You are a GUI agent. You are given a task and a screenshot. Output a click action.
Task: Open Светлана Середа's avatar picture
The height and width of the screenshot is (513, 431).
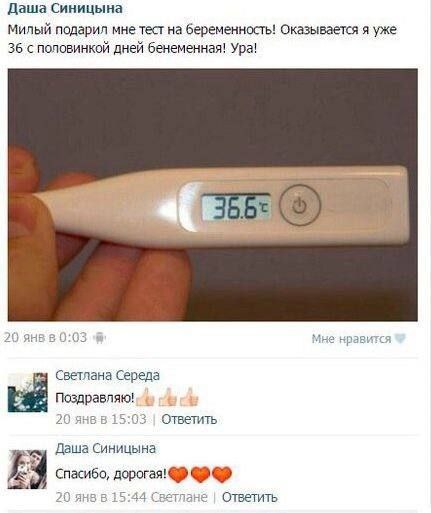(x=28, y=393)
